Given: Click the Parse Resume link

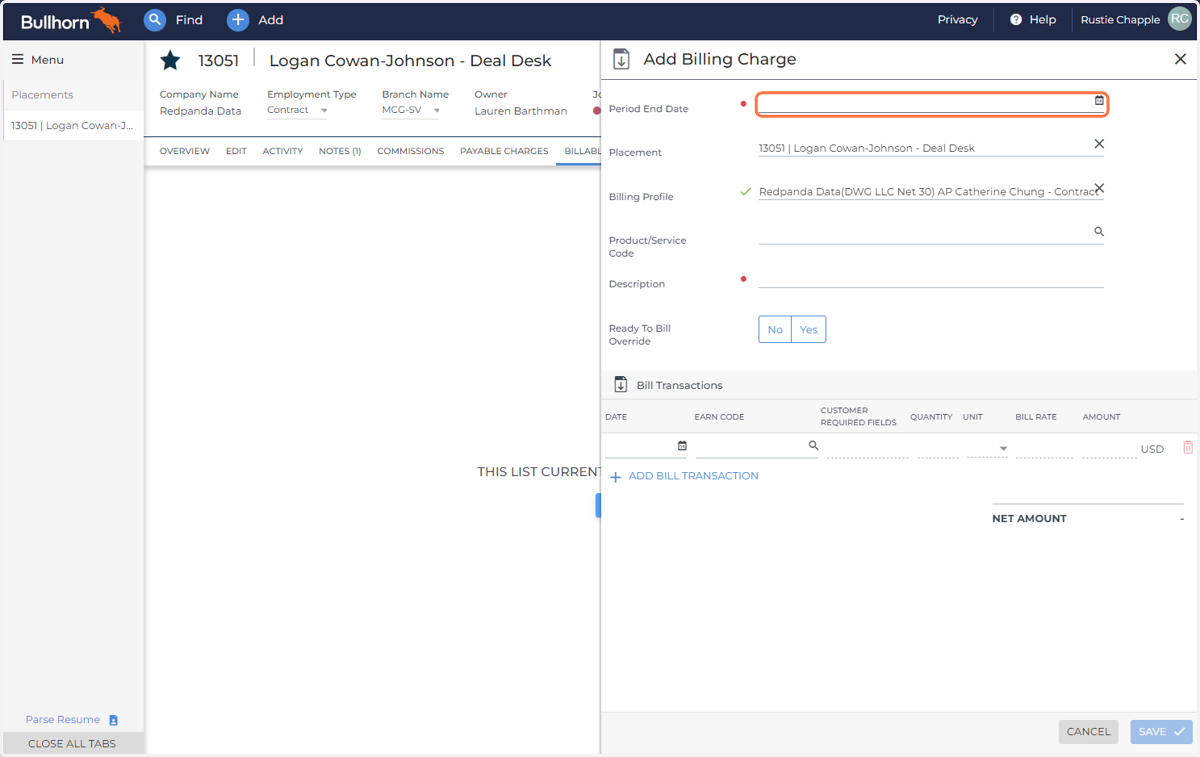Looking at the screenshot, I should (63, 720).
